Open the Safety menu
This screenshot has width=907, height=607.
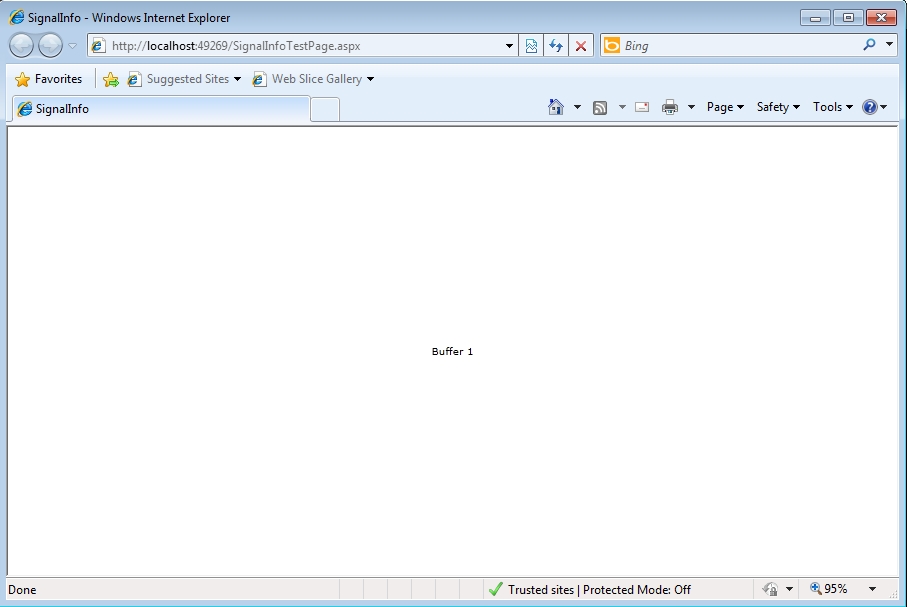(777, 107)
